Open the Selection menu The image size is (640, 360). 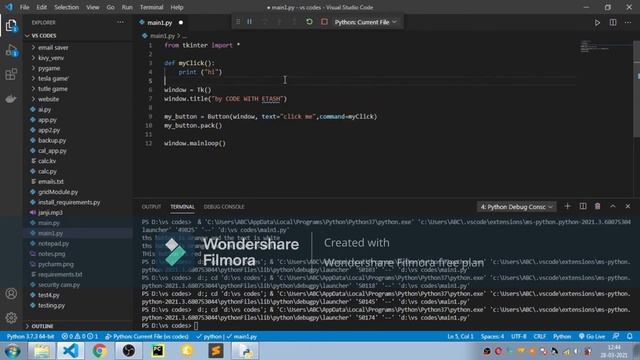pyautogui.click(x=66, y=7)
